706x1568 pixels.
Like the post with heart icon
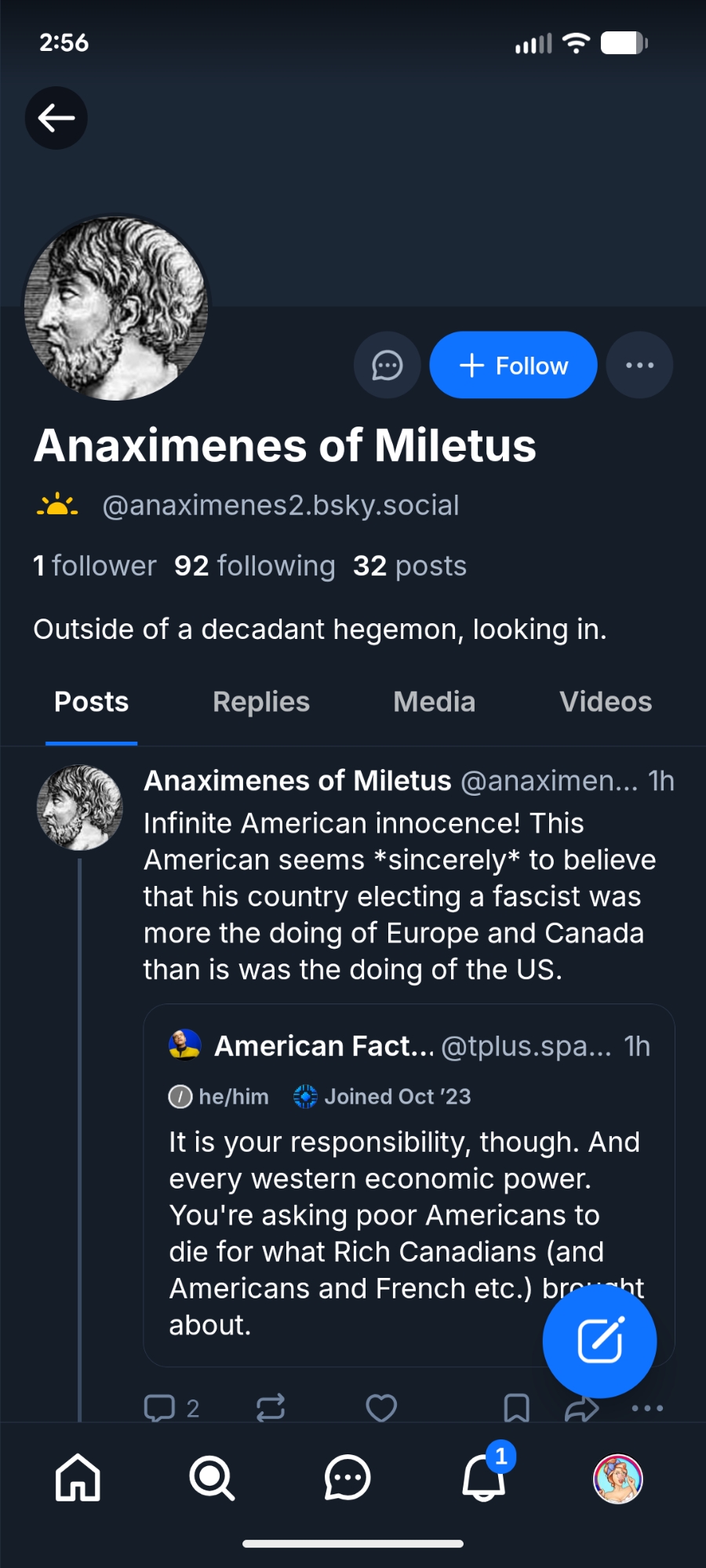pyautogui.click(x=381, y=1408)
